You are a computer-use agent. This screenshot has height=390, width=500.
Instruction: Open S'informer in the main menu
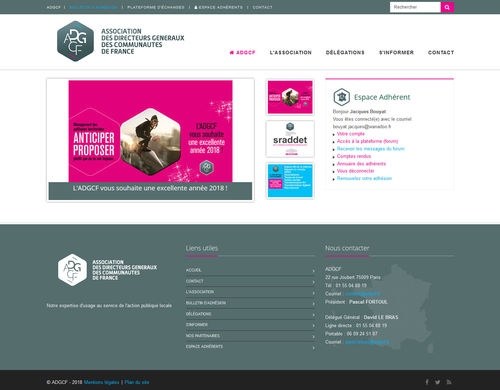click(x=396, y=52)
